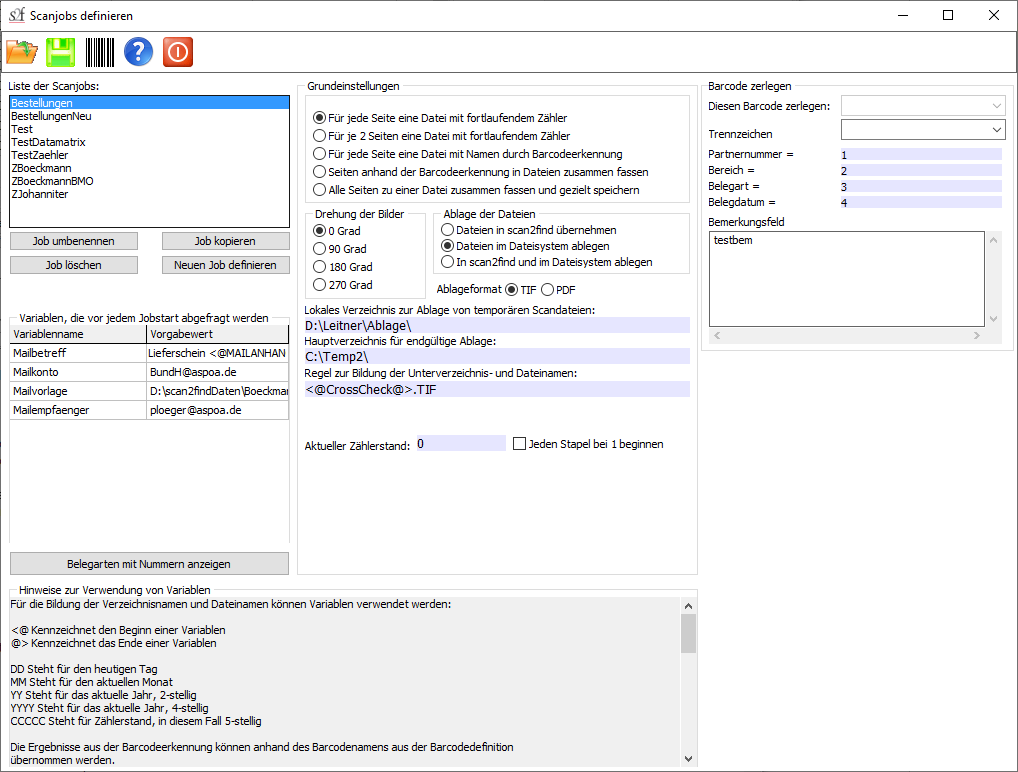
Task: Enable 'Jeden Stapel bei 1 beginnen' checkbox
Action: (588, 444)
